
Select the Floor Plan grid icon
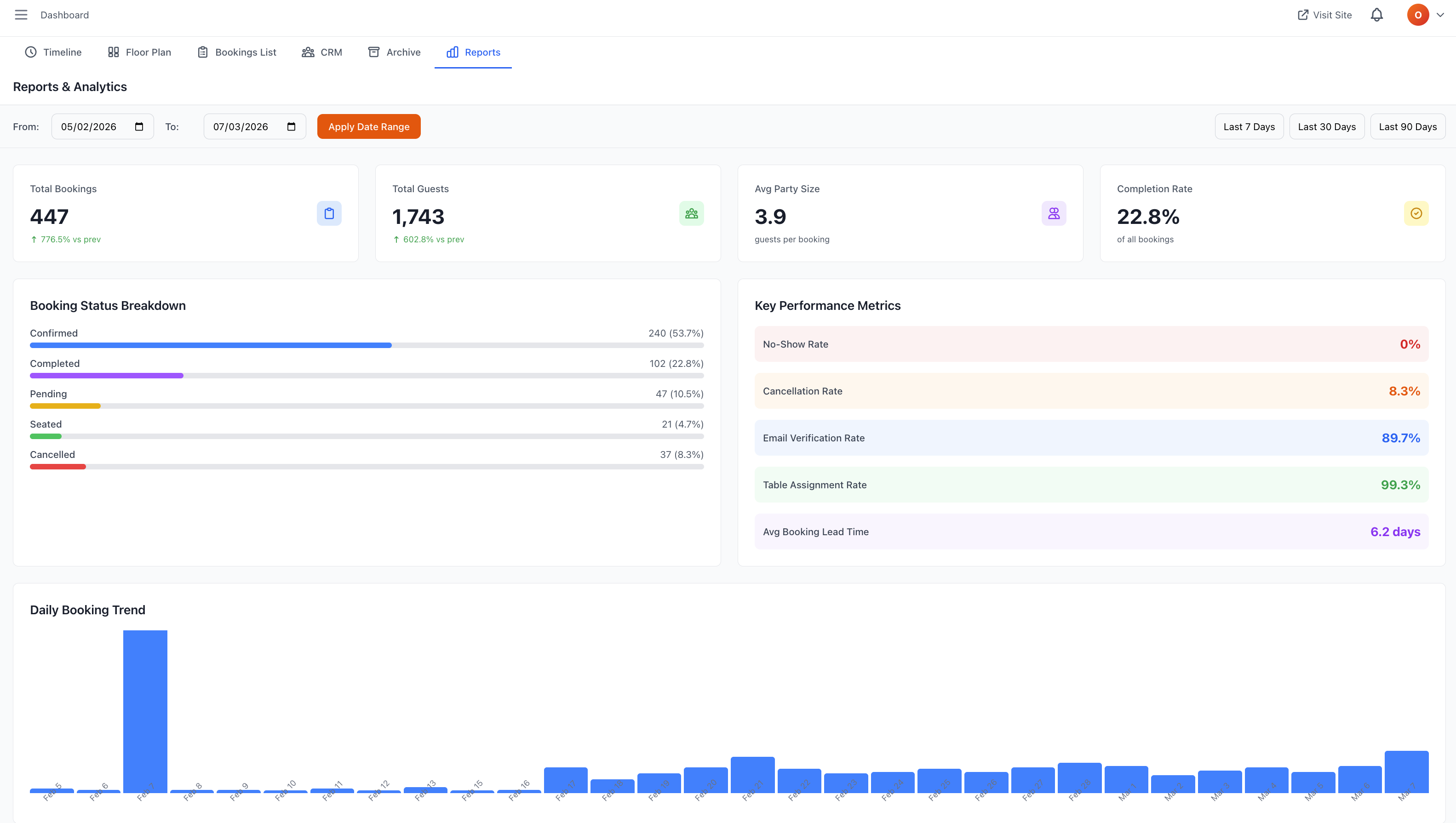(x=113, y=52)
